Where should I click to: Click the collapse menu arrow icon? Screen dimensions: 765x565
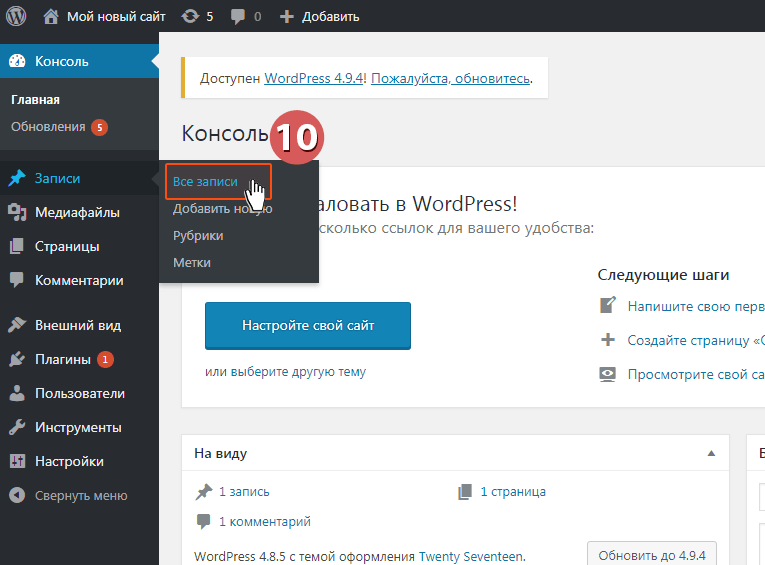(17, 495)
